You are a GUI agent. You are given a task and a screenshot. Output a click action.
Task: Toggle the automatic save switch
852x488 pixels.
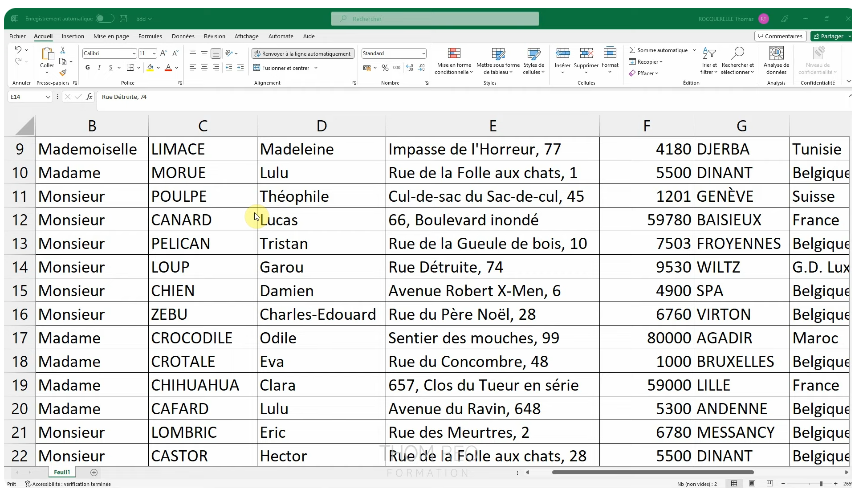(105, 18)
